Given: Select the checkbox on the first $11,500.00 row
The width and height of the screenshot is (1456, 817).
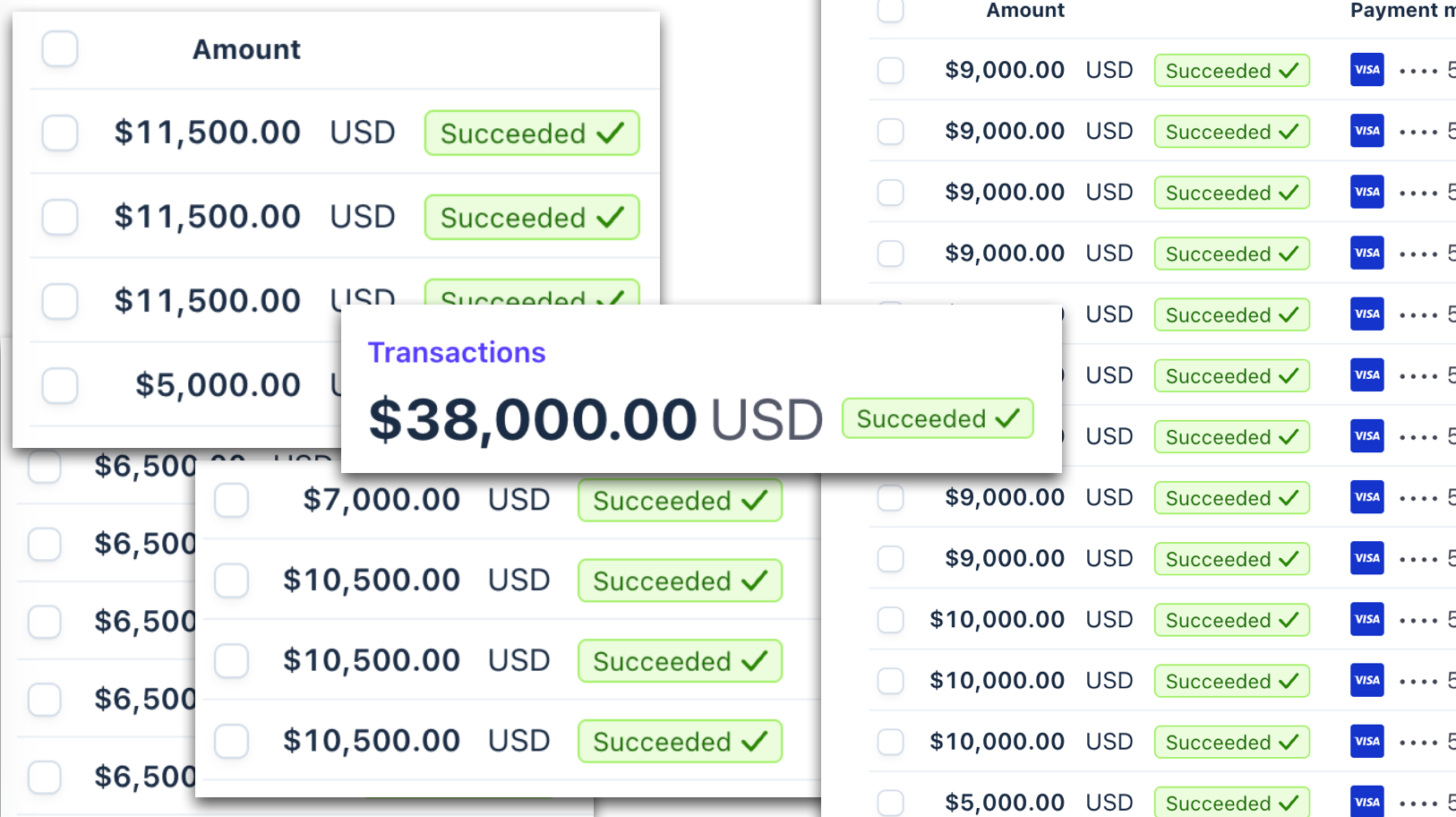Looking at the screenshot, I should (x=60, y=133).
